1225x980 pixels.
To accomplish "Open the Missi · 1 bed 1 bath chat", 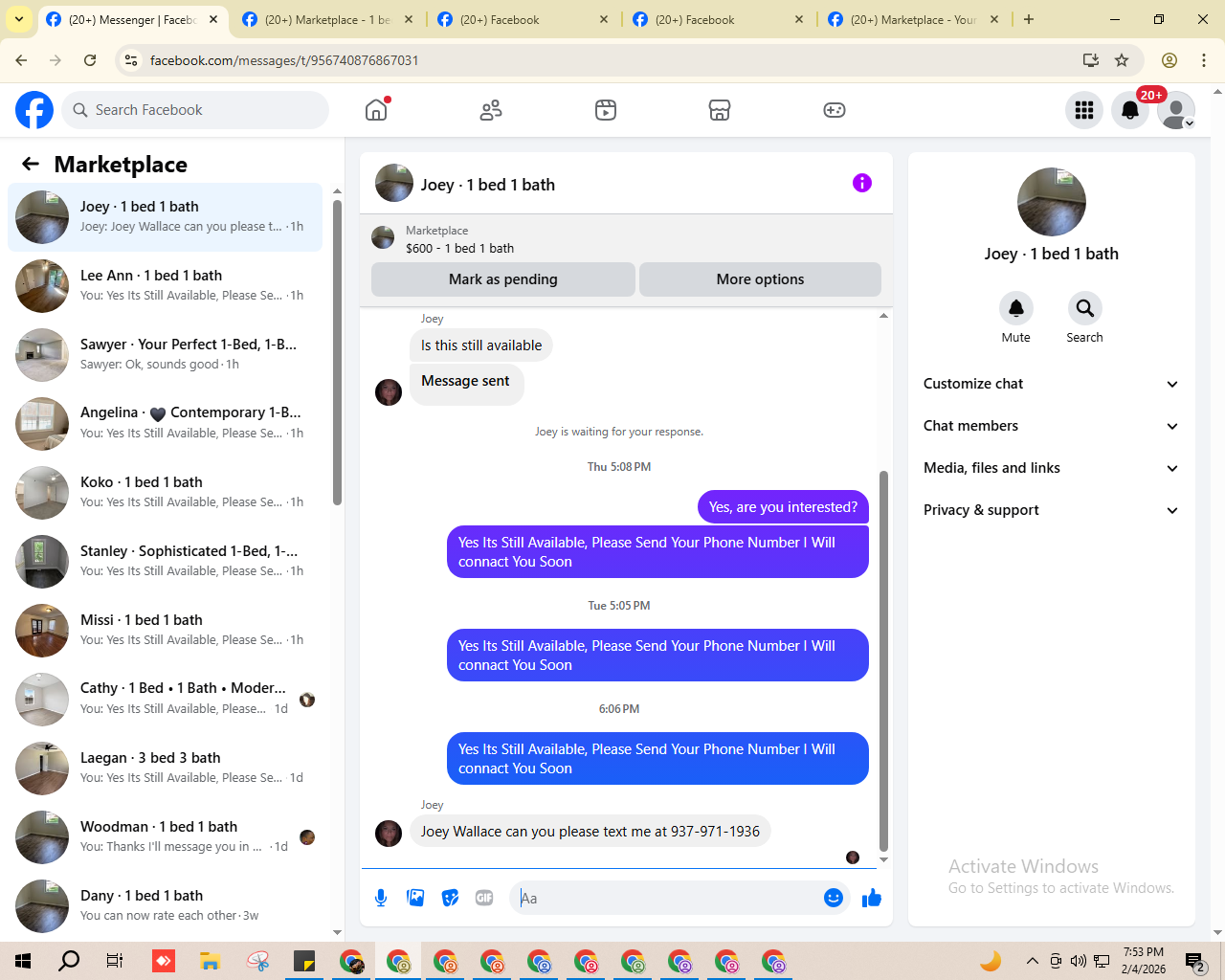I will pos(166,631).
